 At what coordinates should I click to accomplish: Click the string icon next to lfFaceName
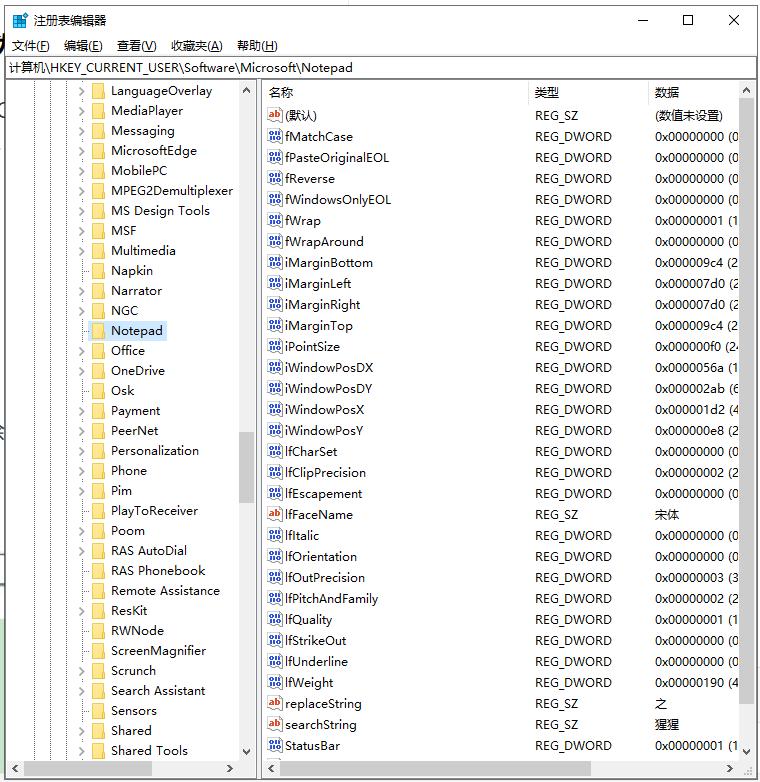275,514
